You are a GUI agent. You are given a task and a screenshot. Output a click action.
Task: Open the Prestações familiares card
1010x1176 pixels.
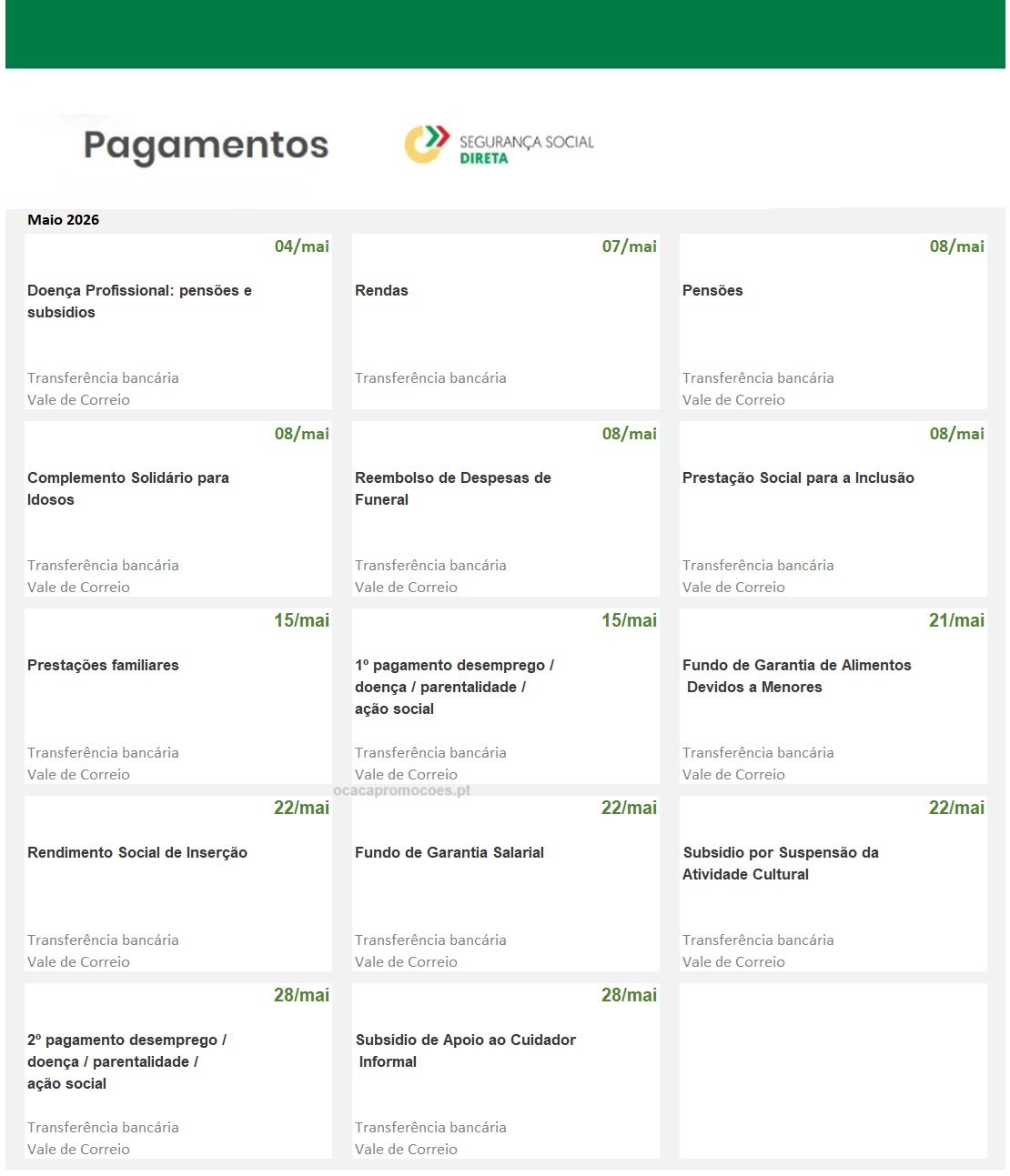[x=103, y=665]
